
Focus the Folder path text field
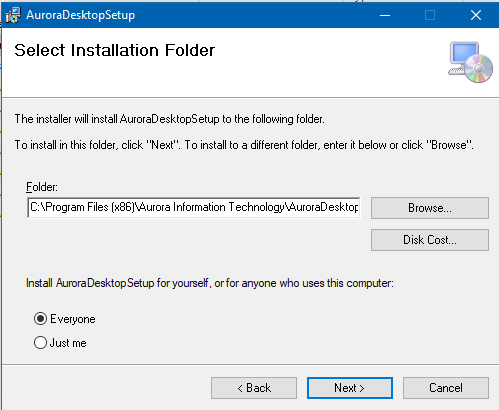point(194,207)
